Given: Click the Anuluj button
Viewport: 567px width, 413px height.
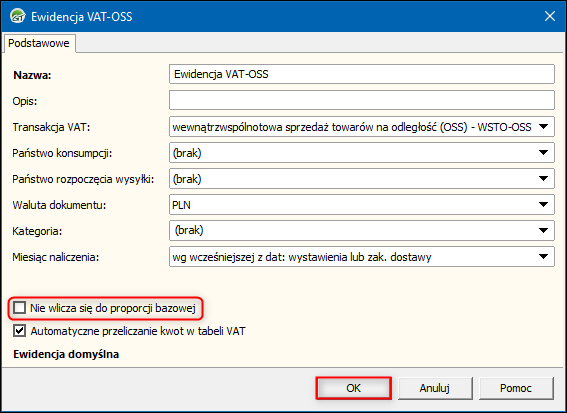Looking at the screenshot, I should pos(435,388).
